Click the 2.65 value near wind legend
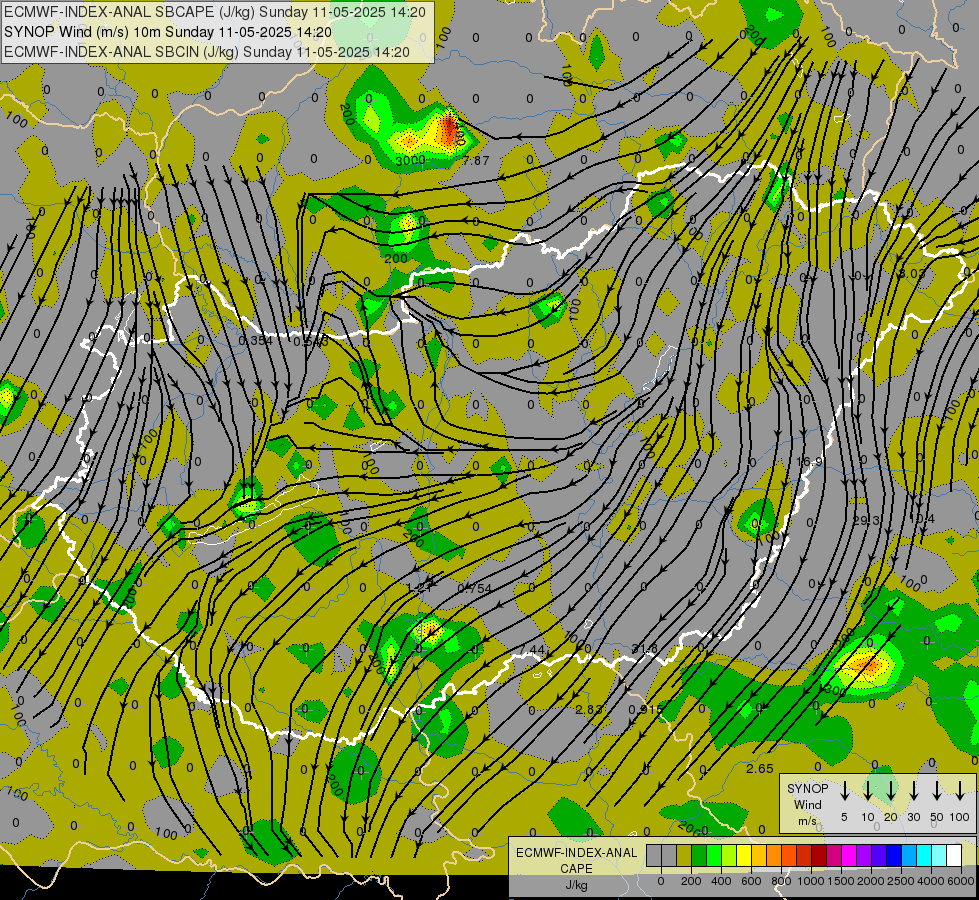979x900 pixels. click(x=760, y=769)
